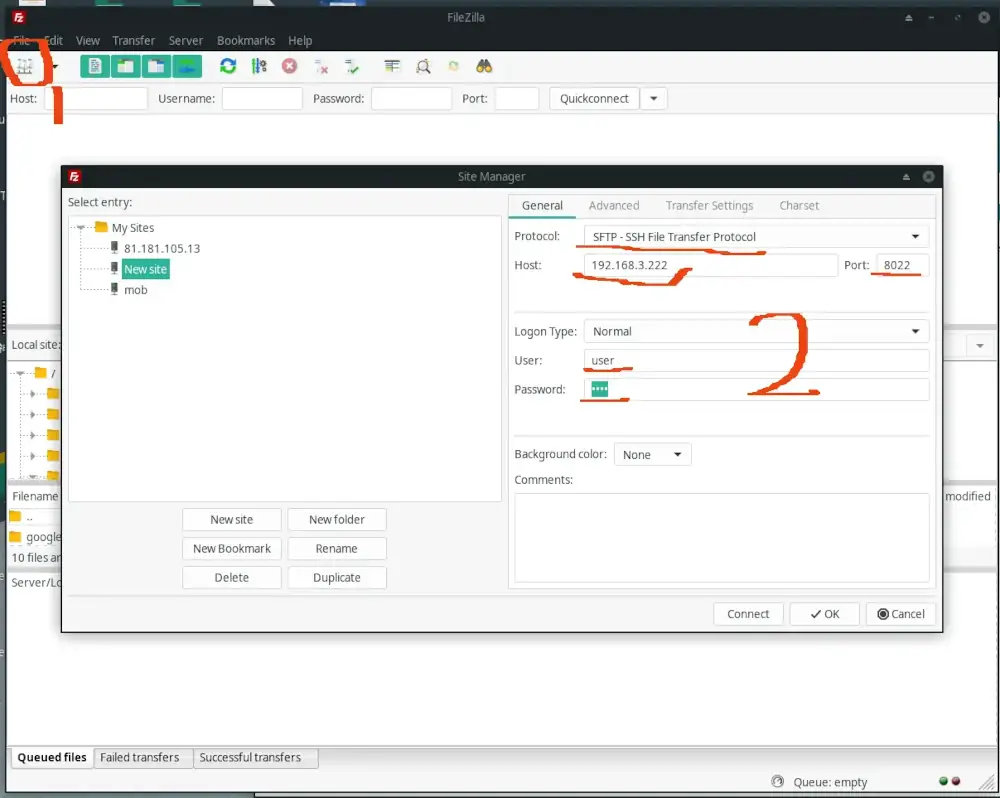Click the binoculars file search icon

[x=484, y=66]
